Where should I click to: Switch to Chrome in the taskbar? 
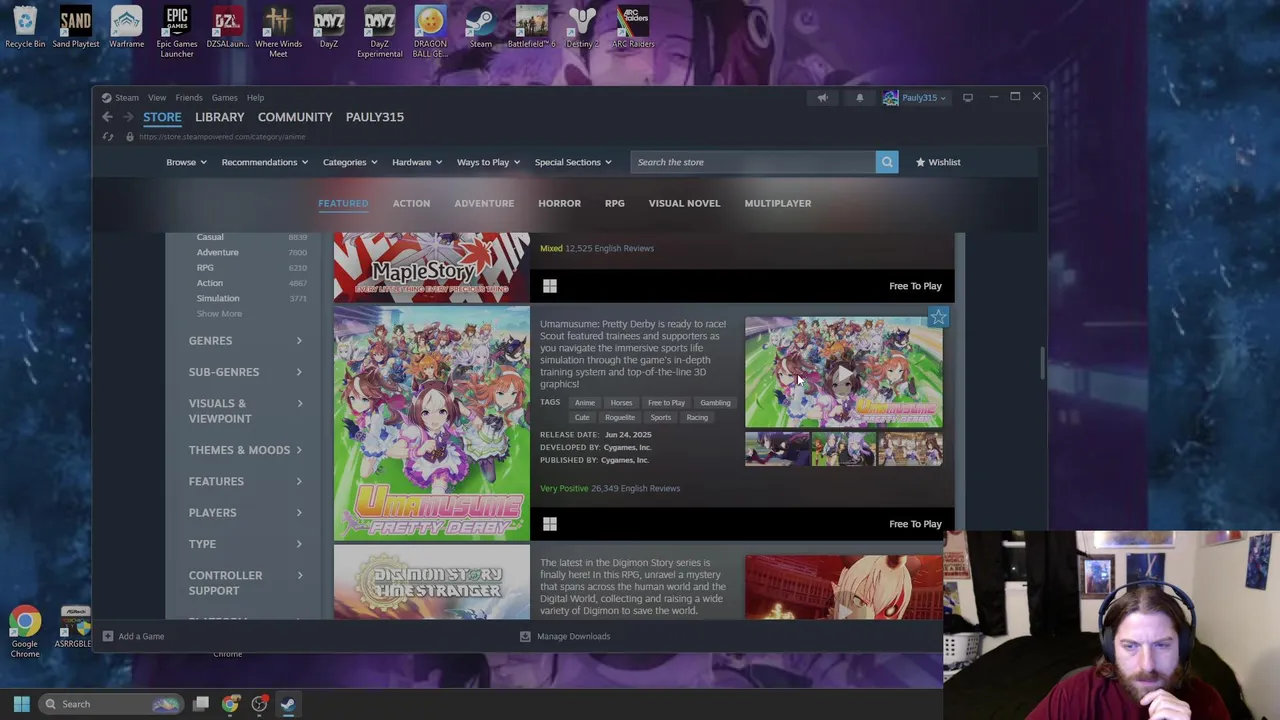coord(230,704)
